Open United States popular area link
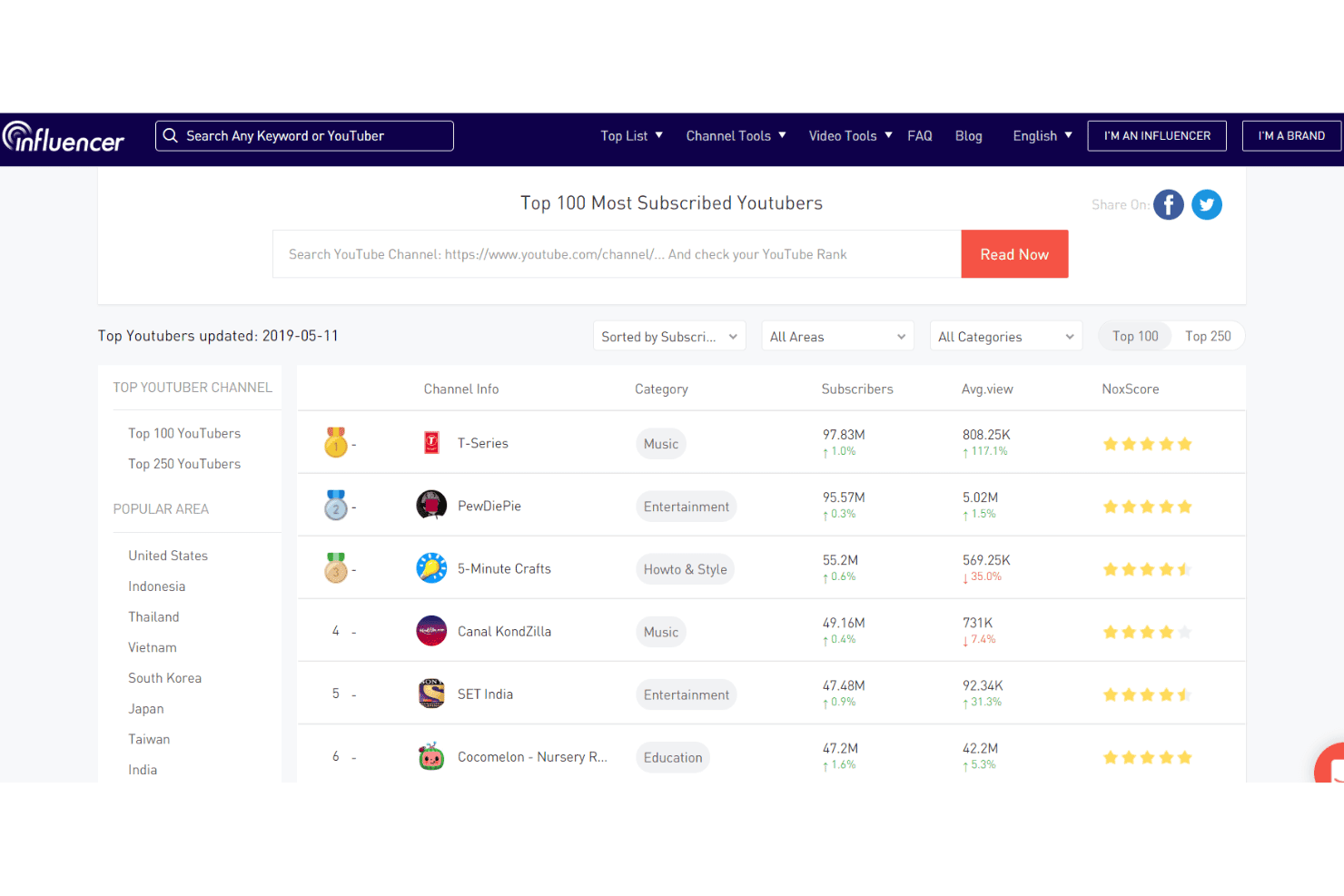Image resolution: width=1344 pixels, height=896 pixels. [x=168, y=556]
